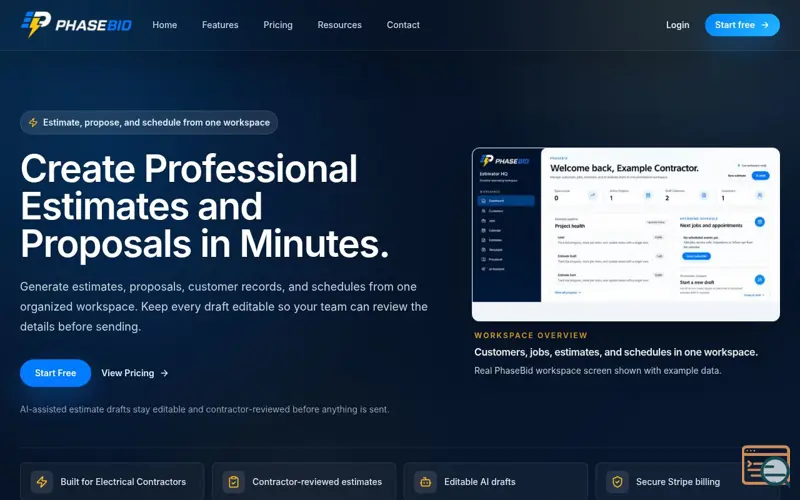800x500 pixels.
Task: Open the Home nav item
Action: 165,25
